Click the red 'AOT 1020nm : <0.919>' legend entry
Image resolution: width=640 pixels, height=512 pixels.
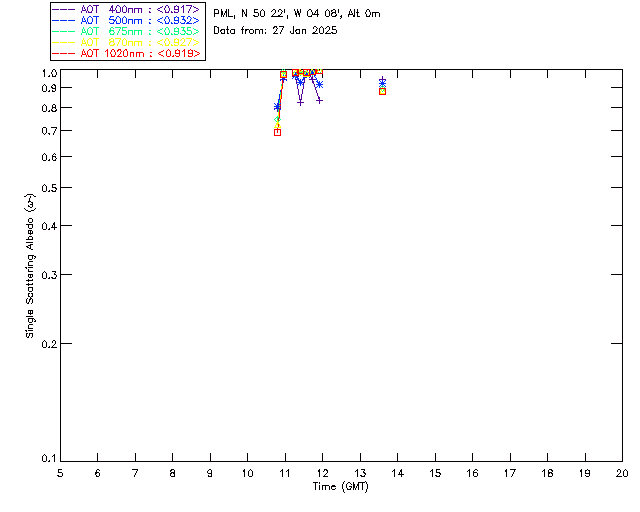[126, 53]
